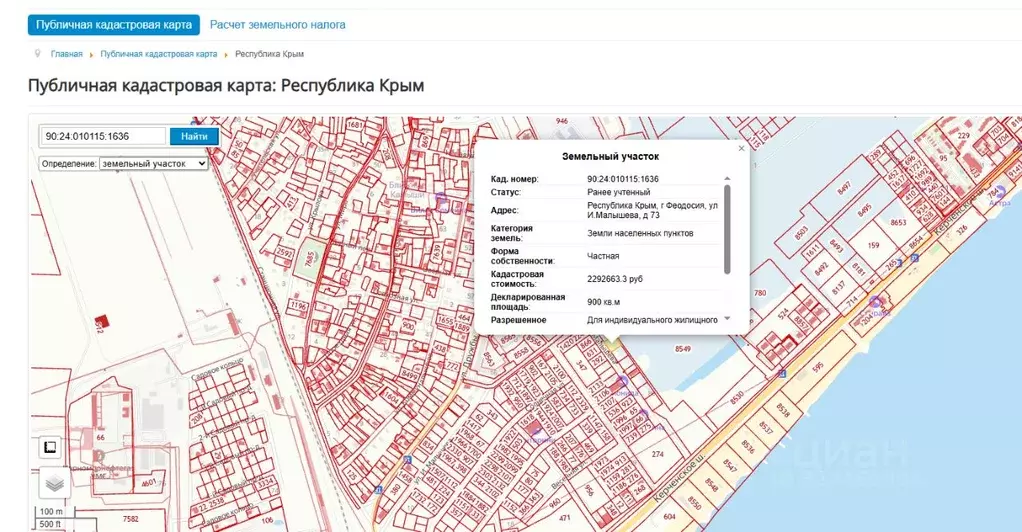Screen dimensions: 1022x532
Task: Click map parcel labeled 8530
Action: (x=737, y=397)
